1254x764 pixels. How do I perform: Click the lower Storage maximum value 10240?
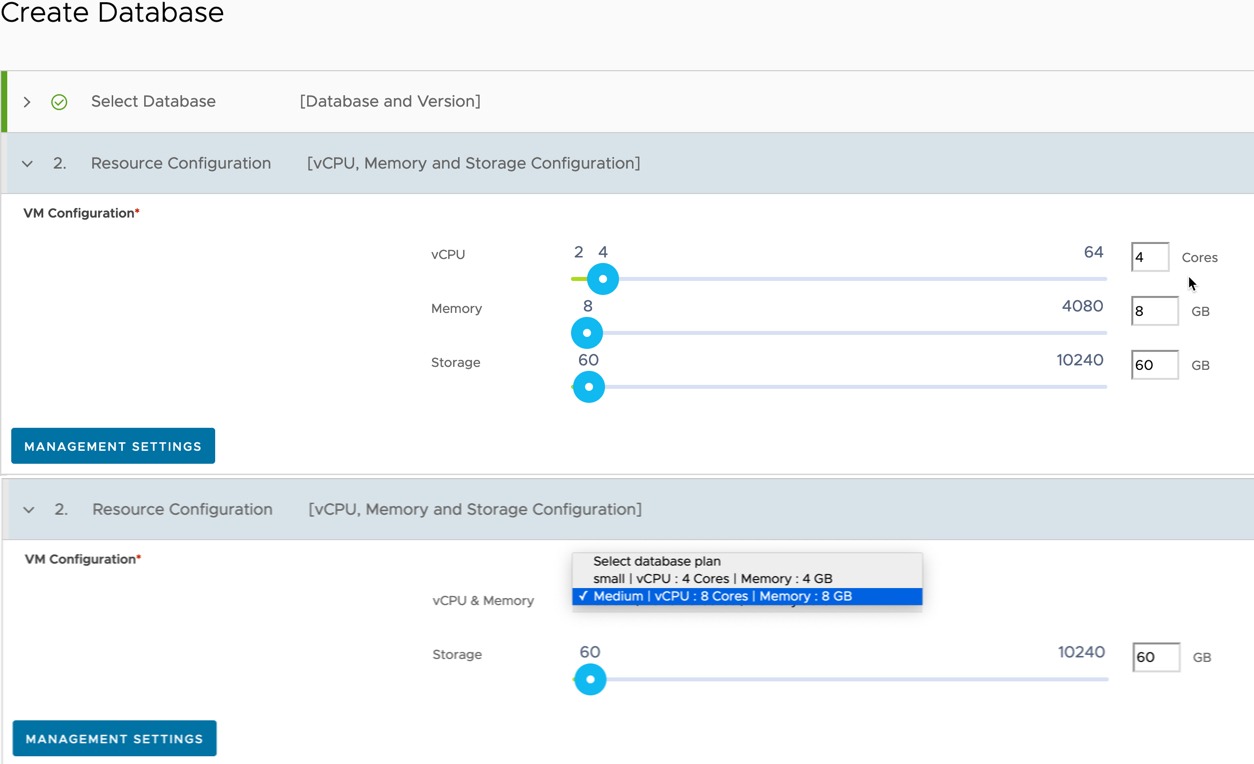coord(1082,652)
